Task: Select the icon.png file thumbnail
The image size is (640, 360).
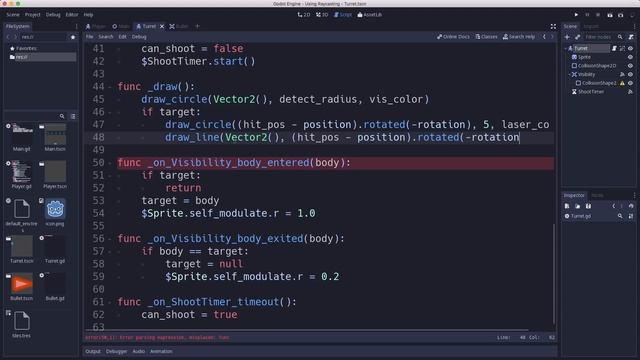Action: (55, 212)
